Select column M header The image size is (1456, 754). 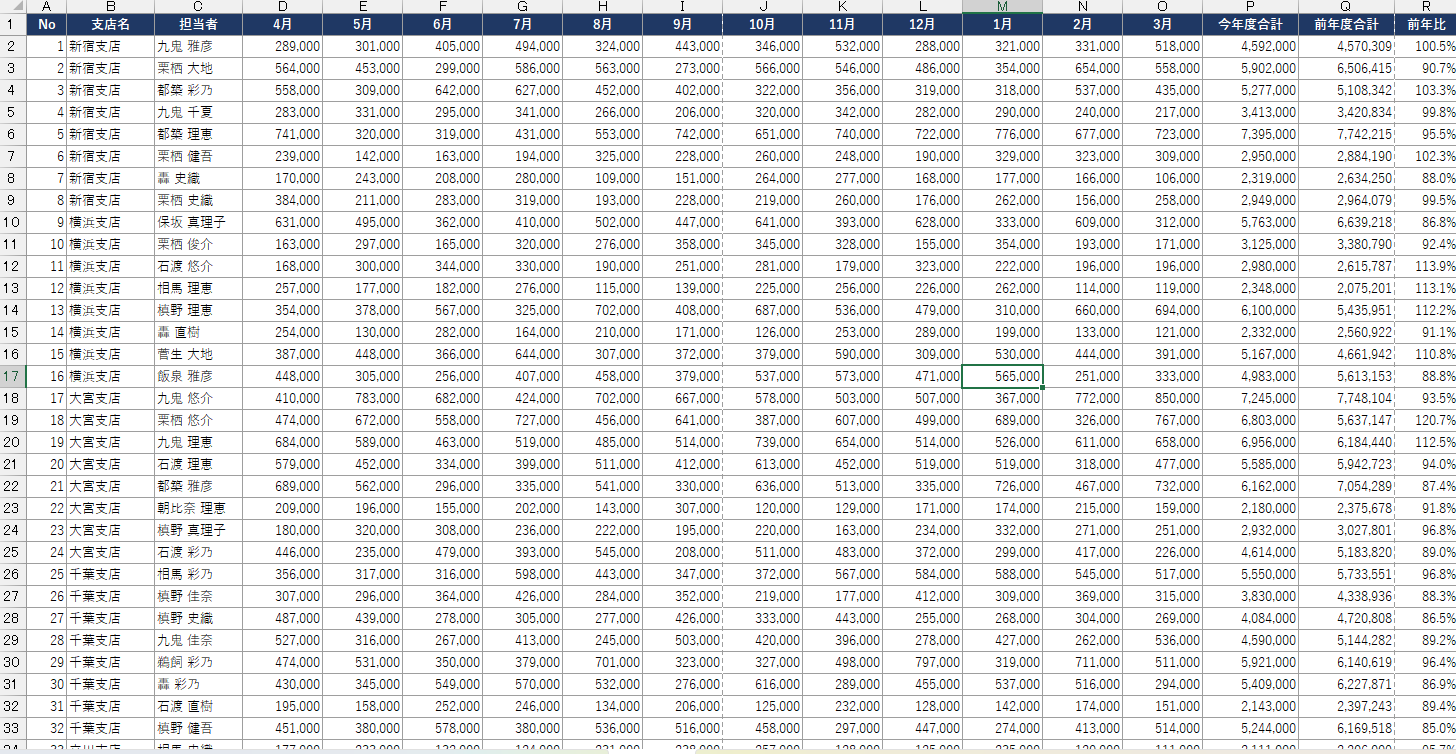pos(1002,7)
